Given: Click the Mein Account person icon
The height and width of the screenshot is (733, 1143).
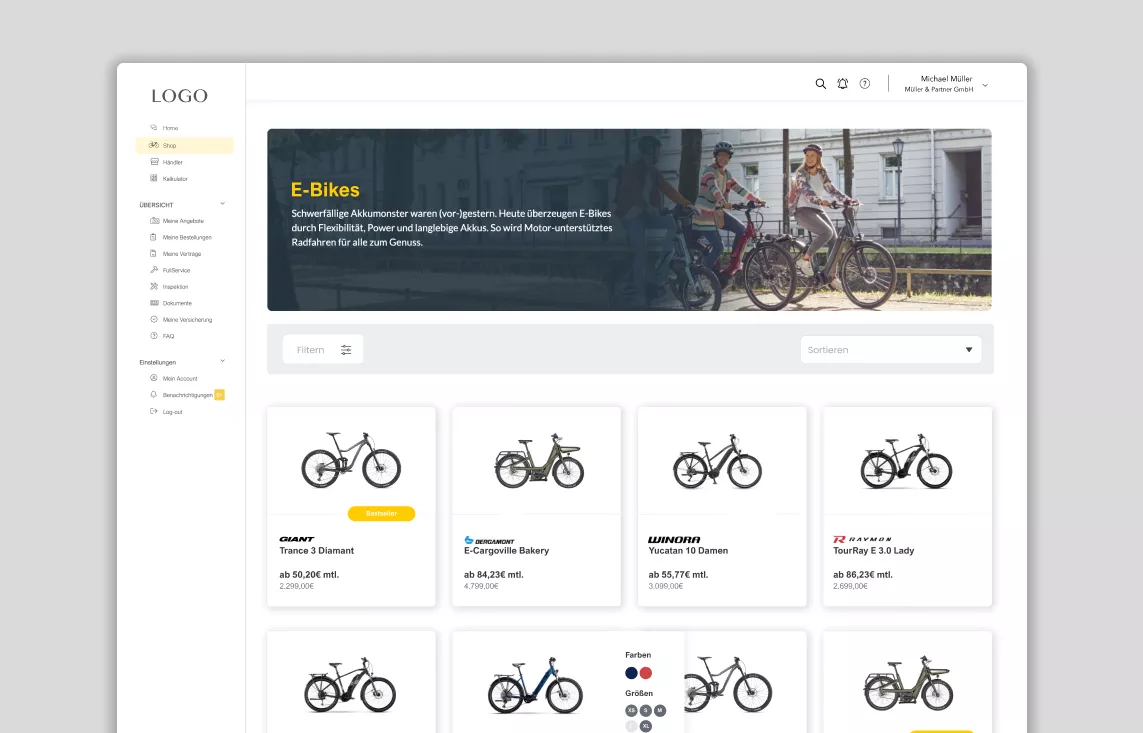Looking at the screenshot, I should [x=154, y=378].
